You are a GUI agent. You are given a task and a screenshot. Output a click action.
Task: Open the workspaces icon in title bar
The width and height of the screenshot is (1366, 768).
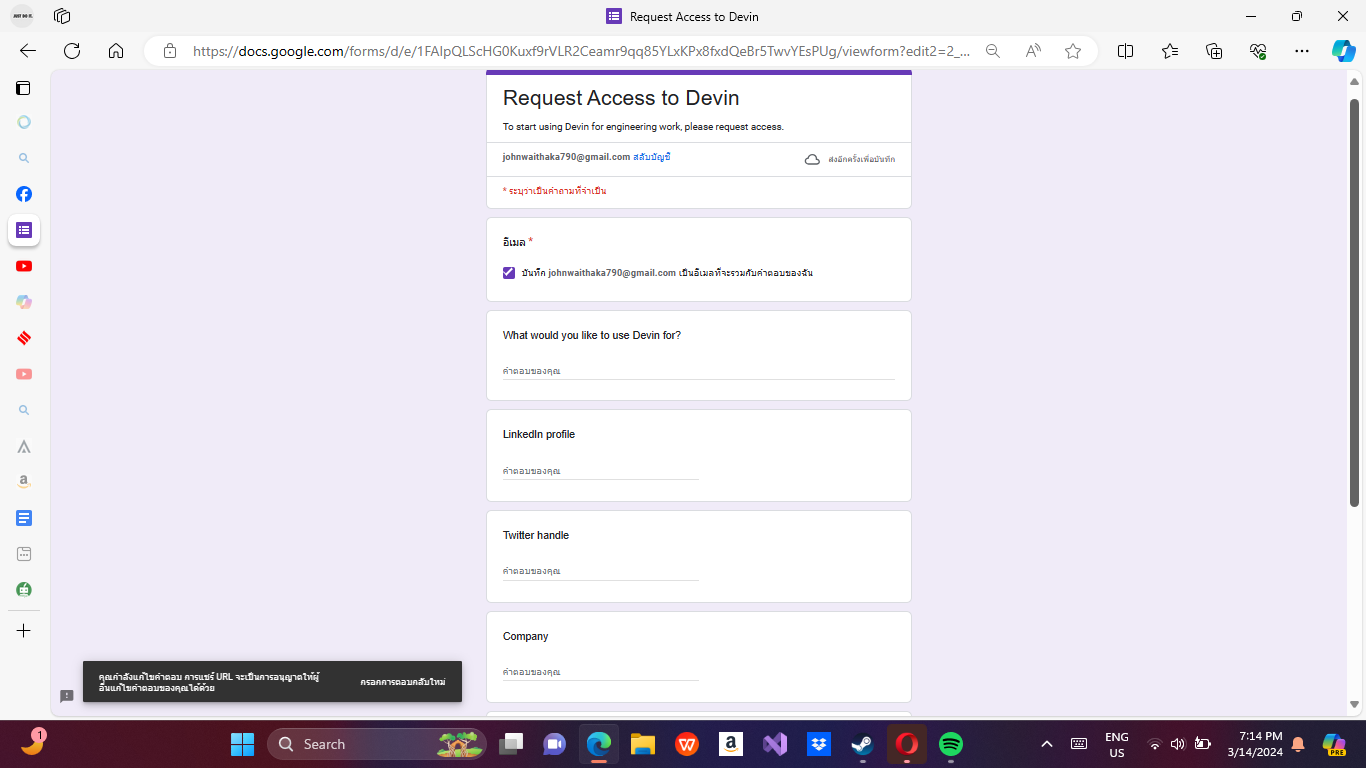point(62,16)
